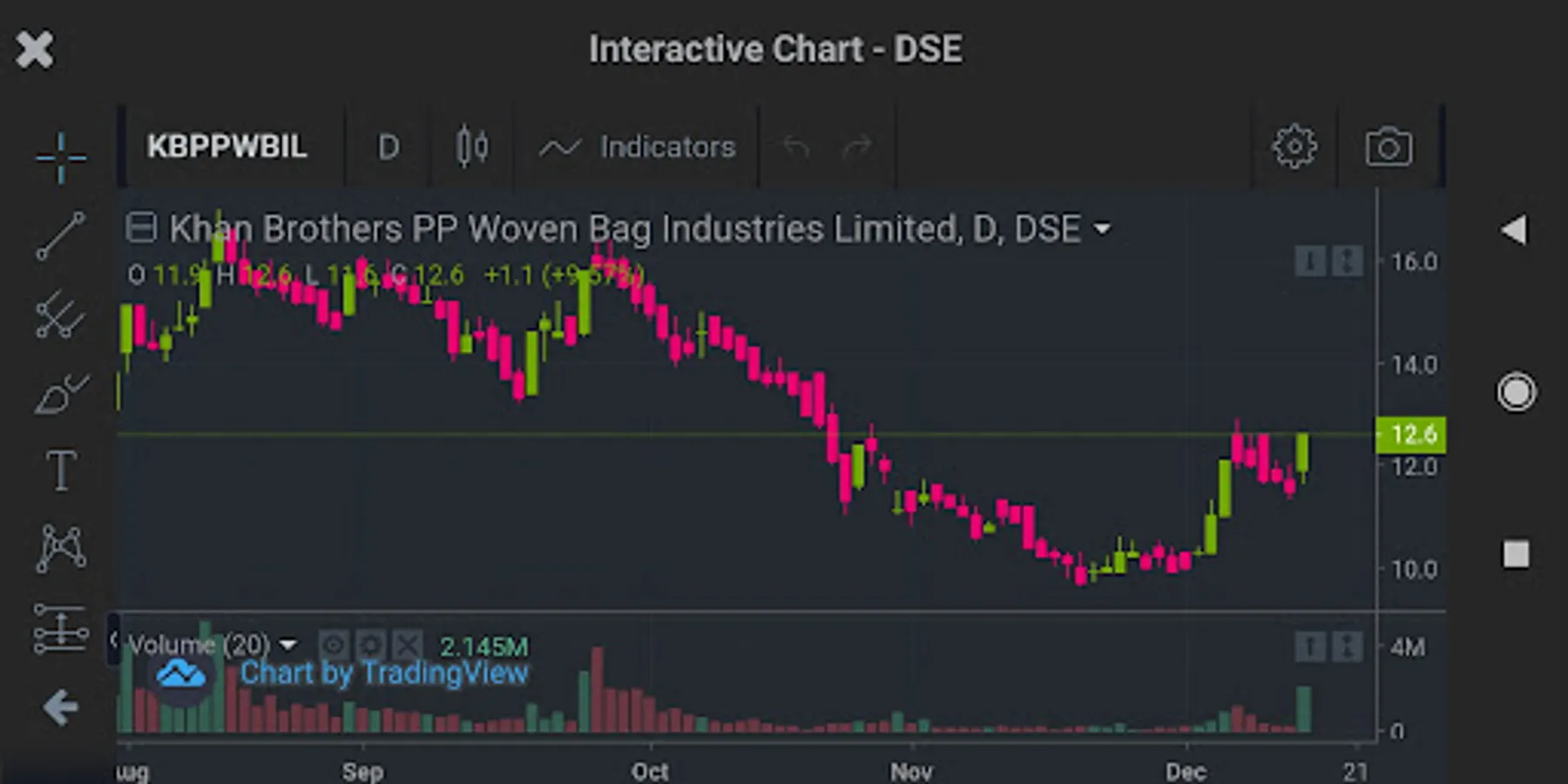Tap the Android recents square button
This screenshot has width=1568, height=784.
(1516, 554)
